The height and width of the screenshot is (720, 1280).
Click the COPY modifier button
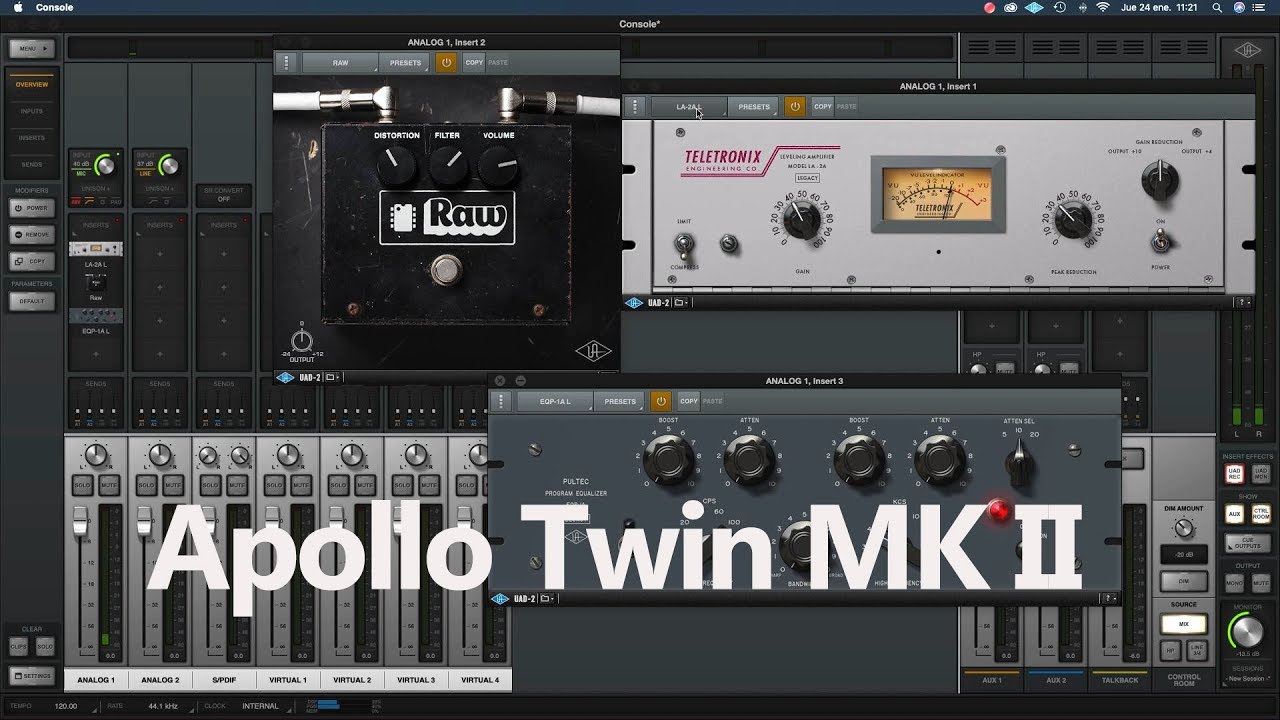tap(32, 261)
